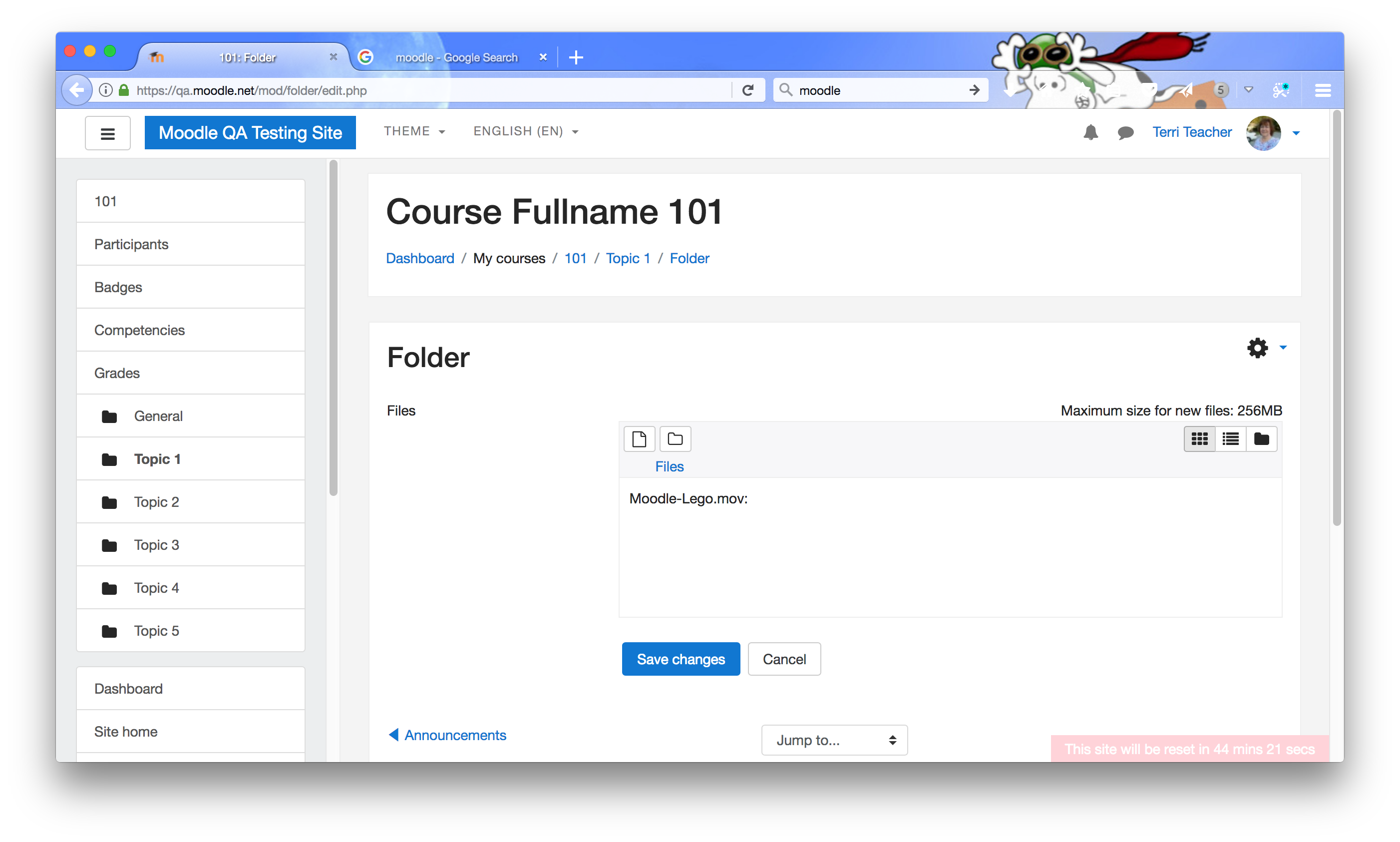Toggle the hamburger side panel button
This screenshot has width=1400, height=842.
point(107,133)
